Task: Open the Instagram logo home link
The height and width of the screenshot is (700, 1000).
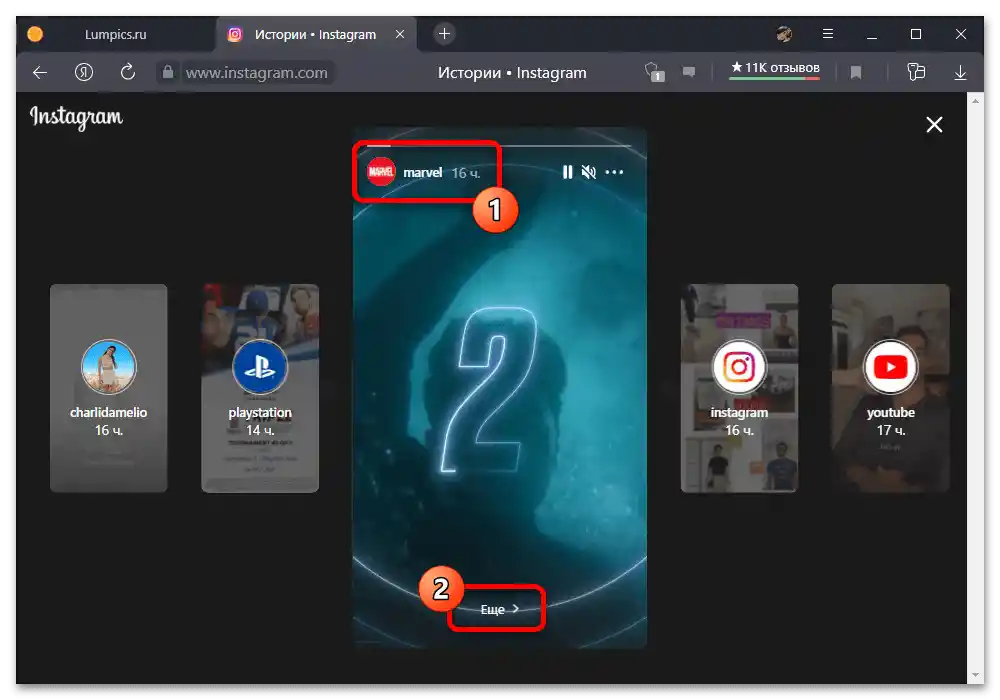Action: (76, 117)
